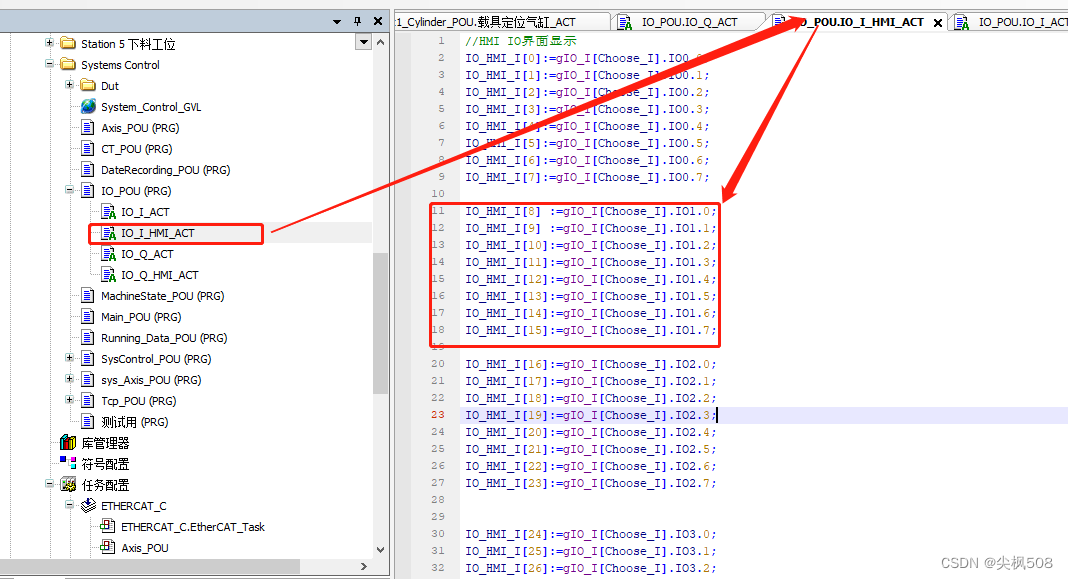1068x579 pixels.
Task: Click the 库管理器 library manager icon
Action: [x=67, y=443]
